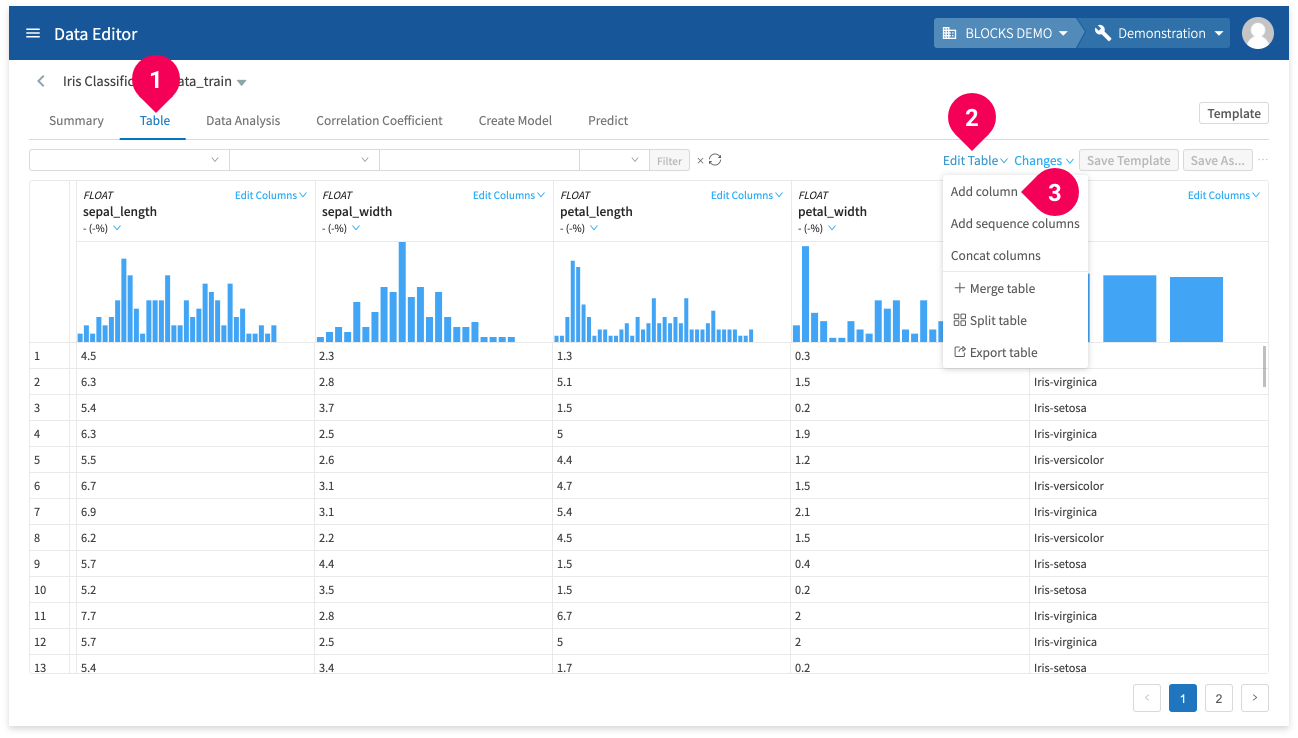
Task: Click the building icon beside BLOCKS DEMO
Action: click(x=950, y=33)
